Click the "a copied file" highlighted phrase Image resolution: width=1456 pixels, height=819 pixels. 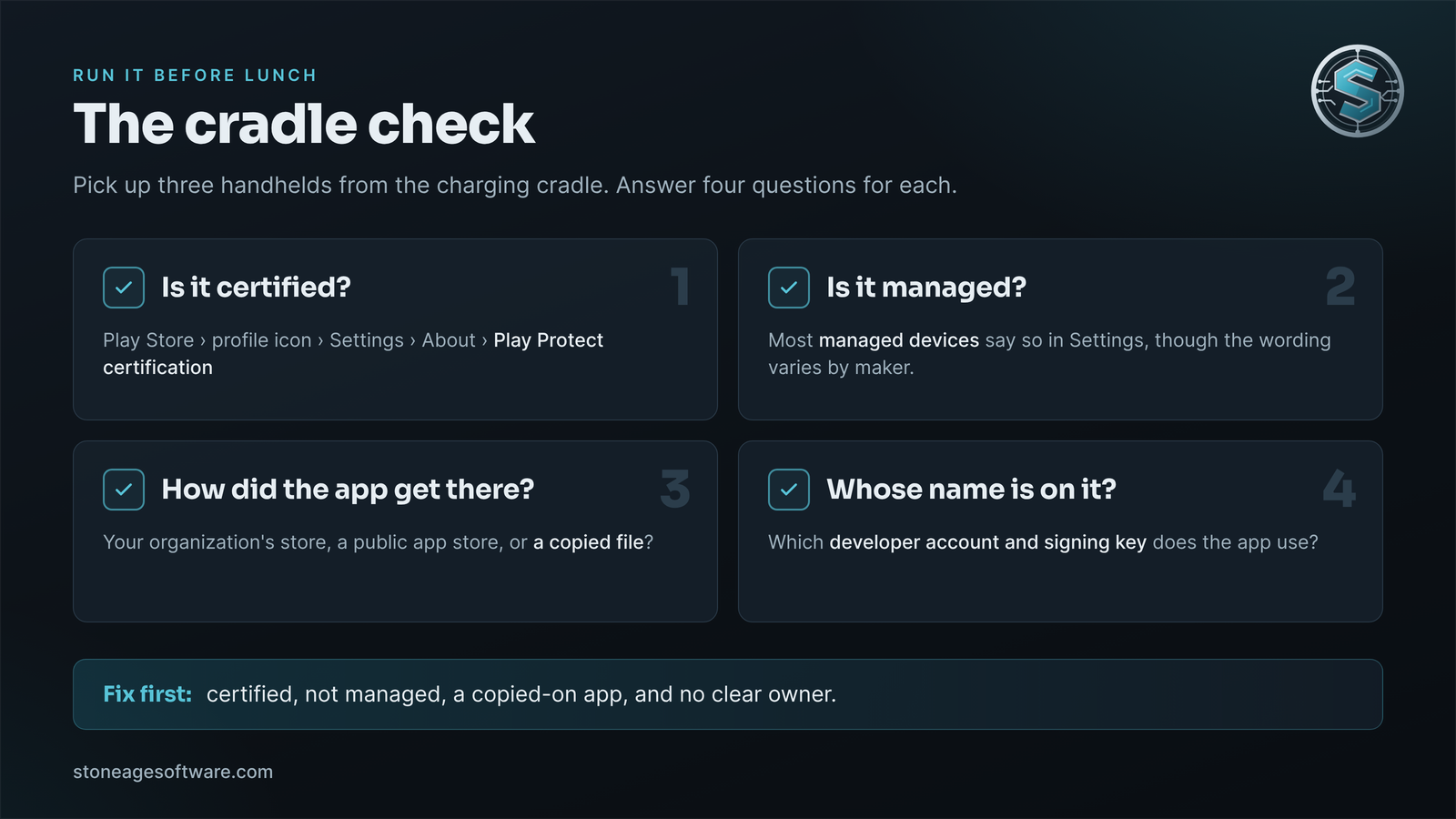tap(588, 542)
